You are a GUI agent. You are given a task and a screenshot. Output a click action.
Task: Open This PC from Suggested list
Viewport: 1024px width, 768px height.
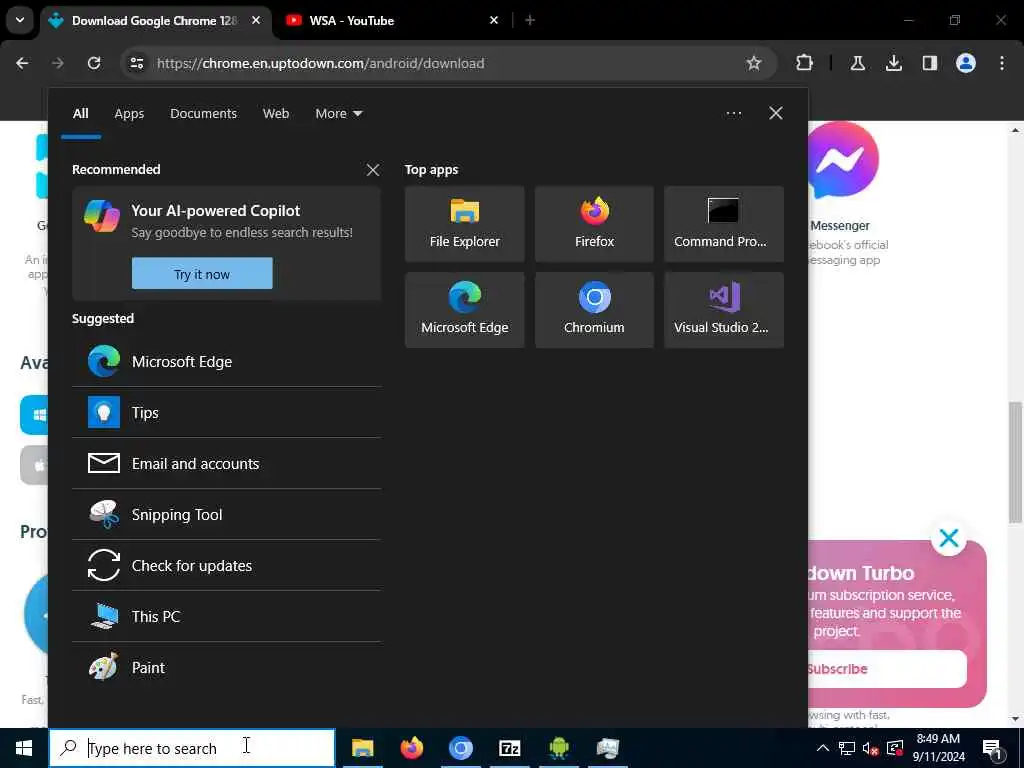[226, 616]
